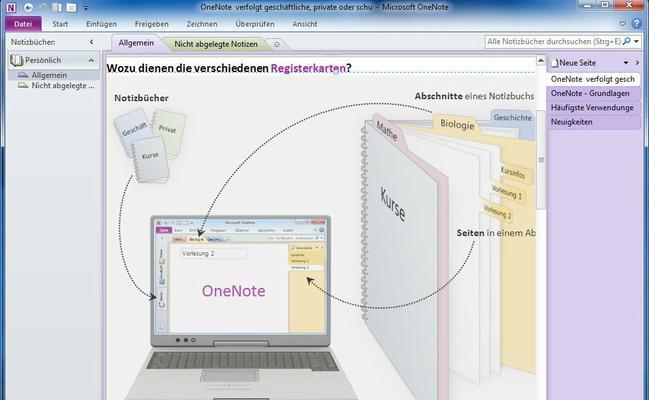Screen dimensions: 649x400
Task: Create a new section with the star tab
Action: click(276, 44)
